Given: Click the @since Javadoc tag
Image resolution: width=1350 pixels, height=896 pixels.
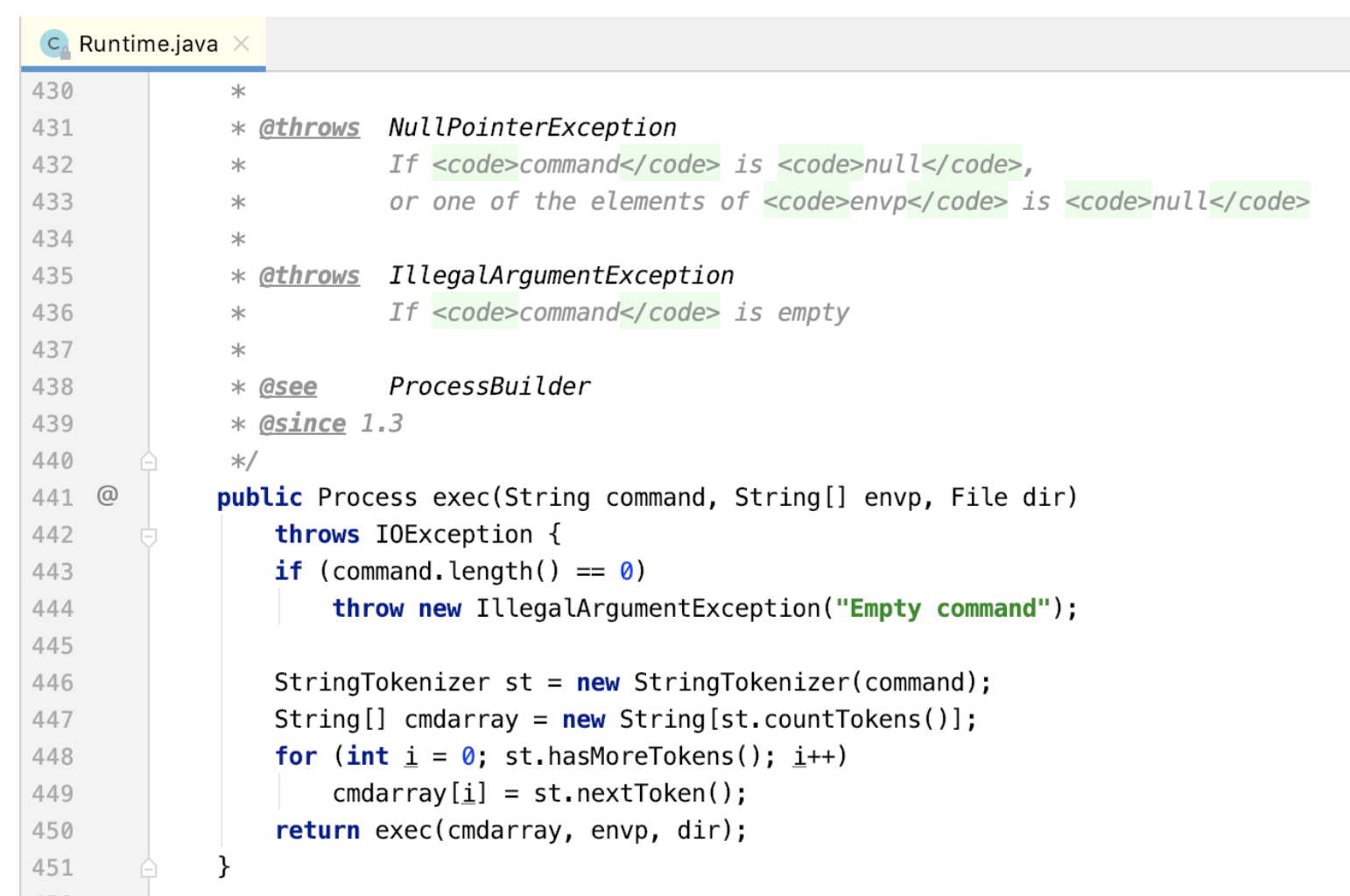Looking at the screenshot, I should coord(302,423).
